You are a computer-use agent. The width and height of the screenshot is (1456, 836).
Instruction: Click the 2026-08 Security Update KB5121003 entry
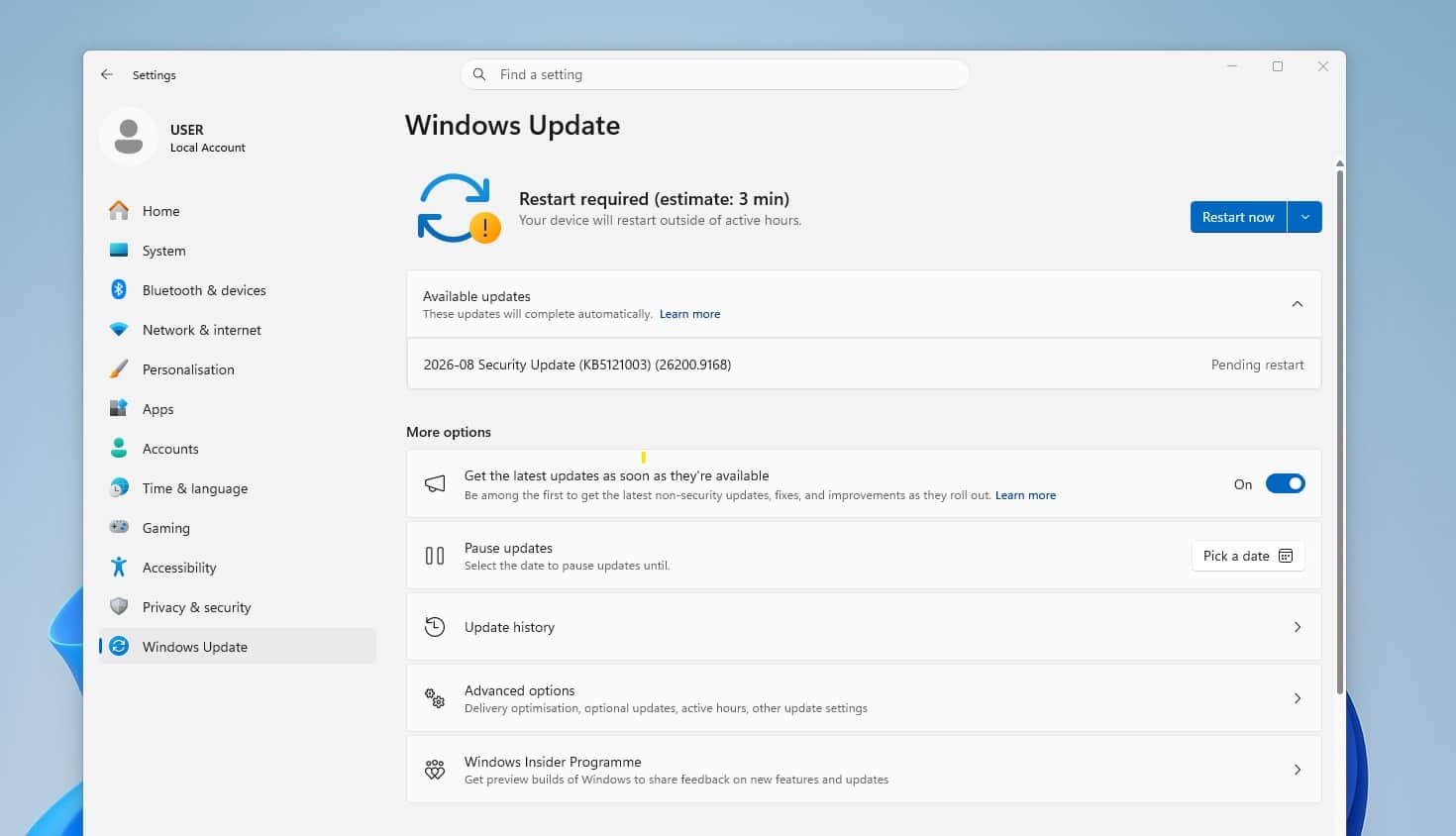pyautogui.click(x=577, y=365)
